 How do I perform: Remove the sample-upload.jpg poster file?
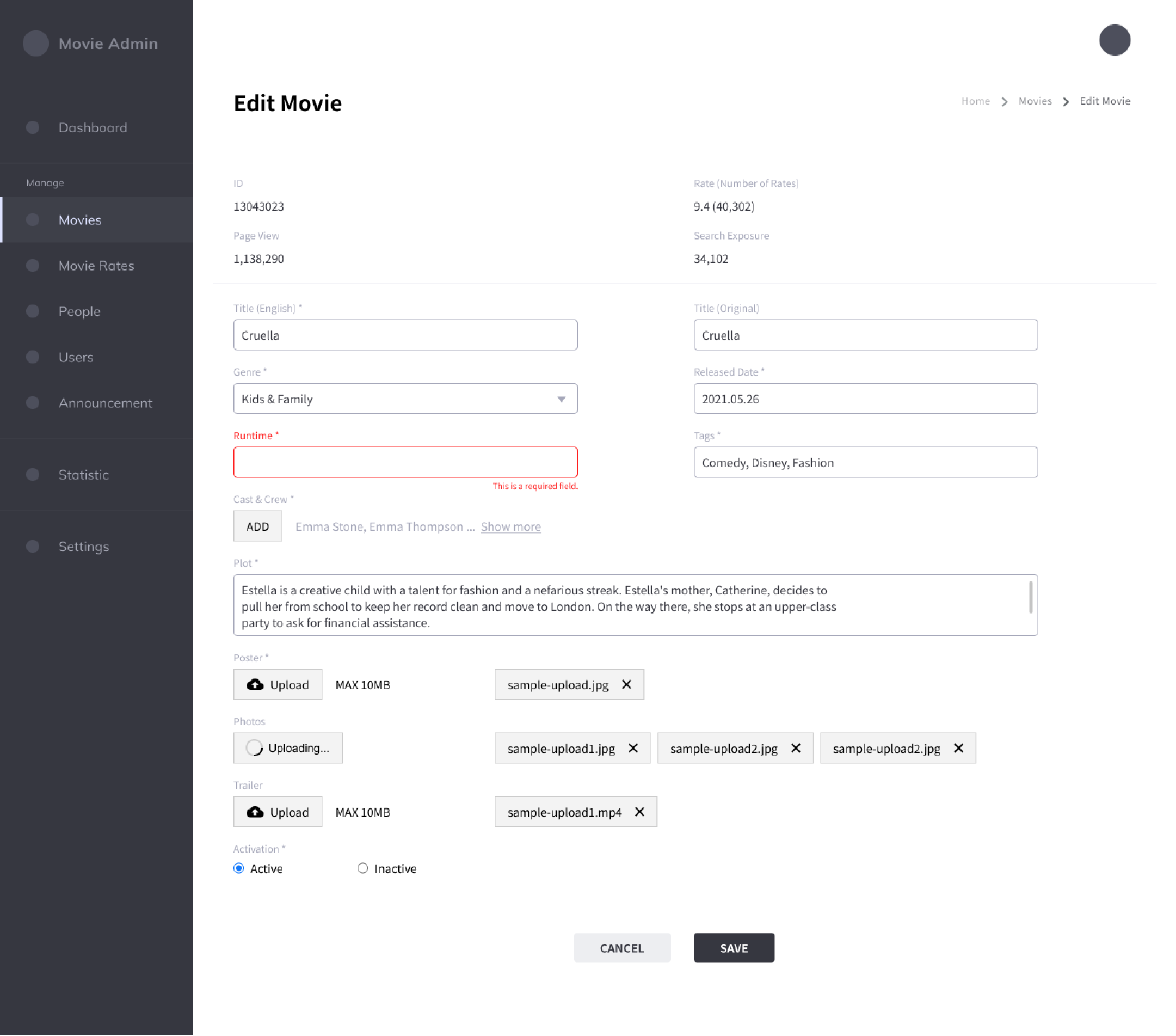tap(626, 684)
